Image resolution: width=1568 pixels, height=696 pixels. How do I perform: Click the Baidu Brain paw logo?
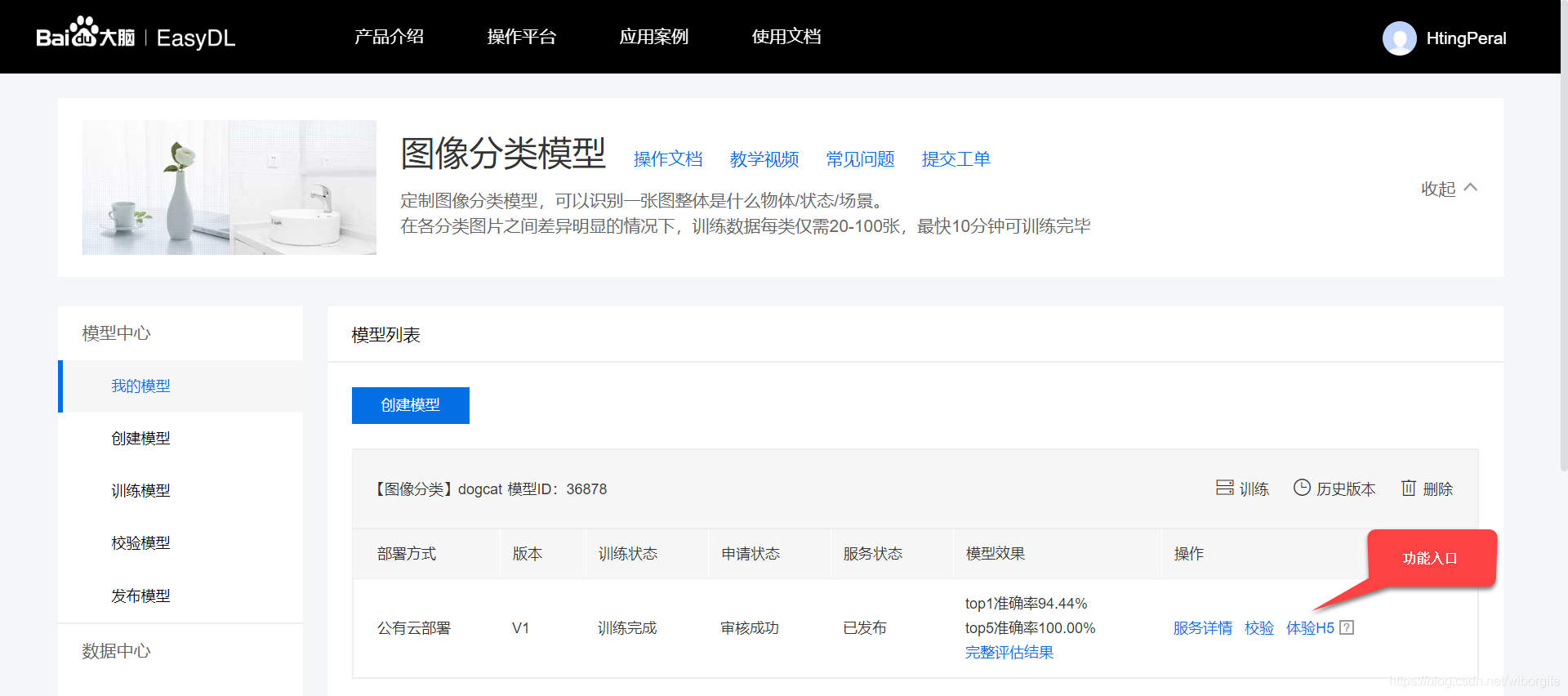[x=84, y=33]
